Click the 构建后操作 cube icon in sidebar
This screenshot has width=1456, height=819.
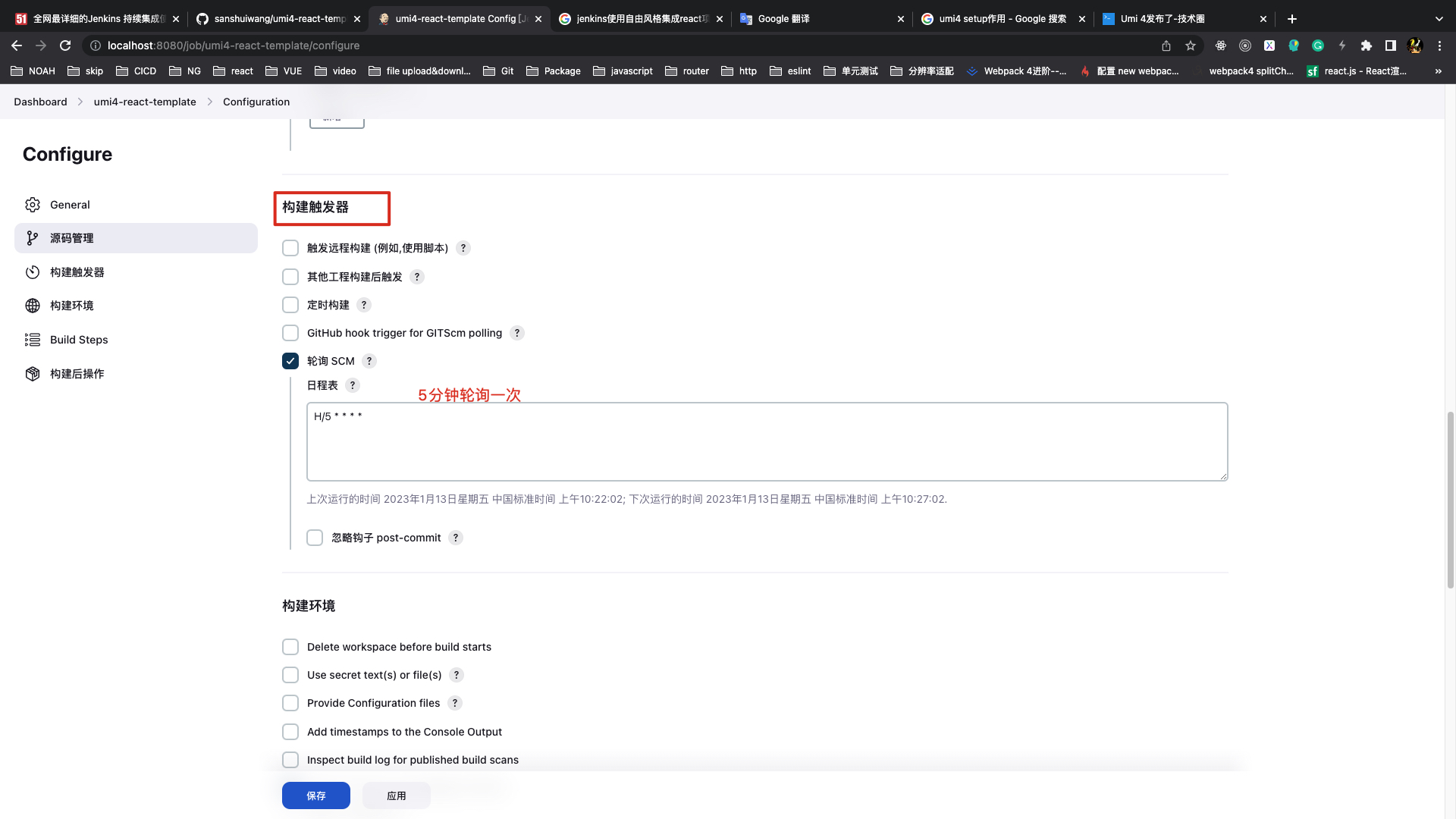(33, 374)
